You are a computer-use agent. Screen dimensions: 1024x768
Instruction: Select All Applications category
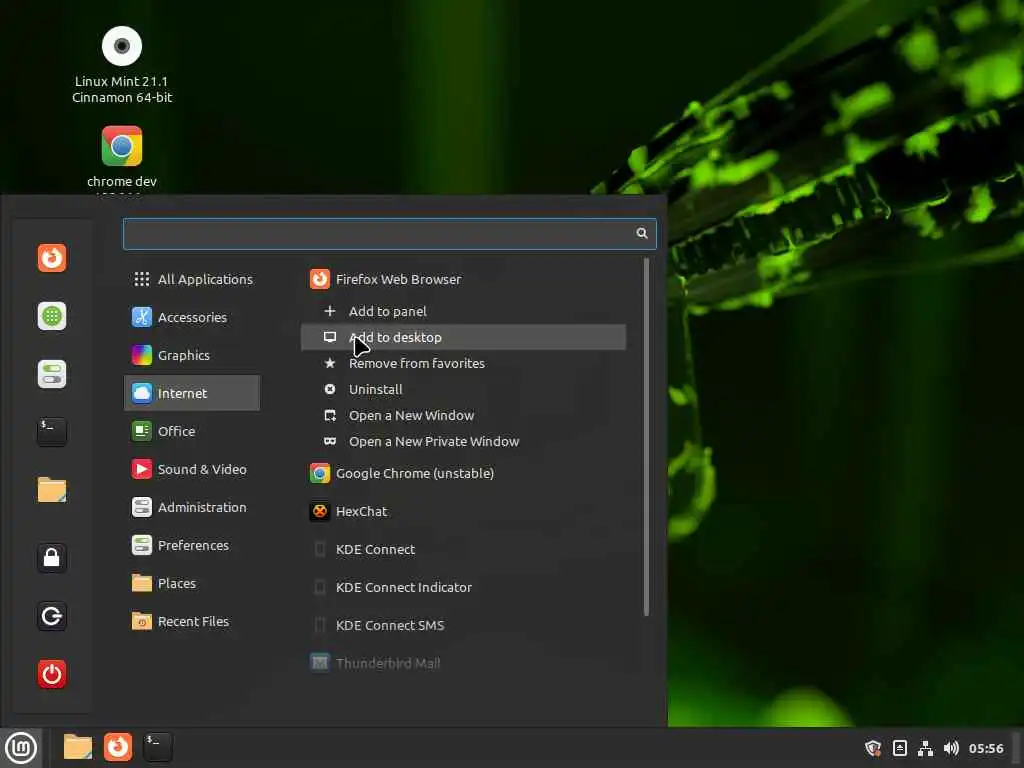tap(192, 280)
